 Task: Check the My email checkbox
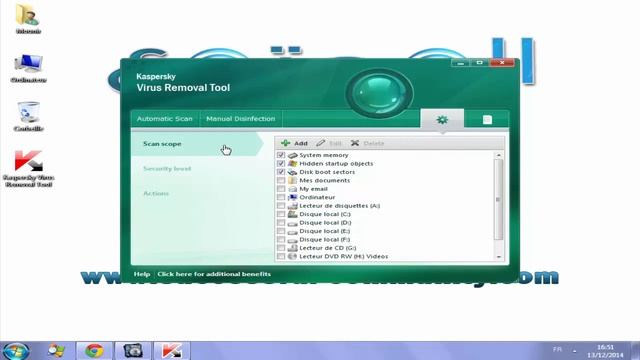point(281,189)
